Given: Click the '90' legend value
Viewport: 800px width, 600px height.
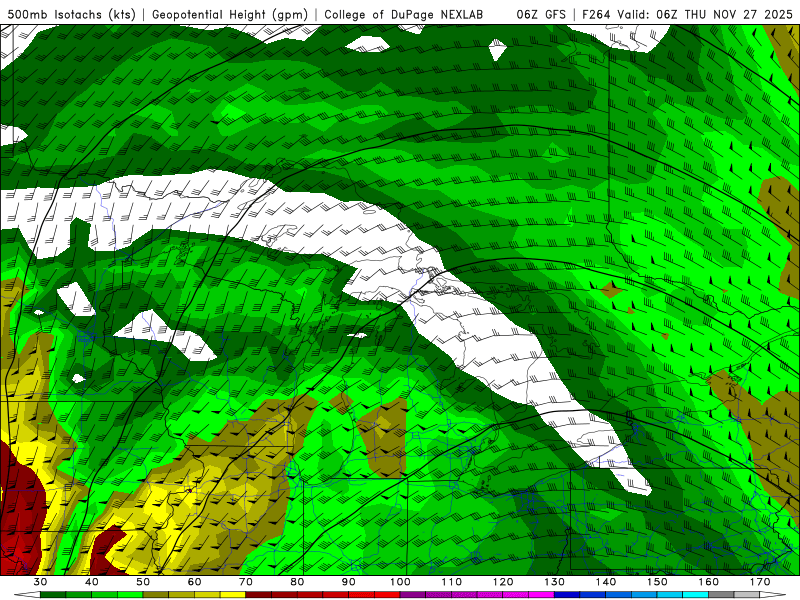Looking at the screenshot, I should [x=349, y=582].
